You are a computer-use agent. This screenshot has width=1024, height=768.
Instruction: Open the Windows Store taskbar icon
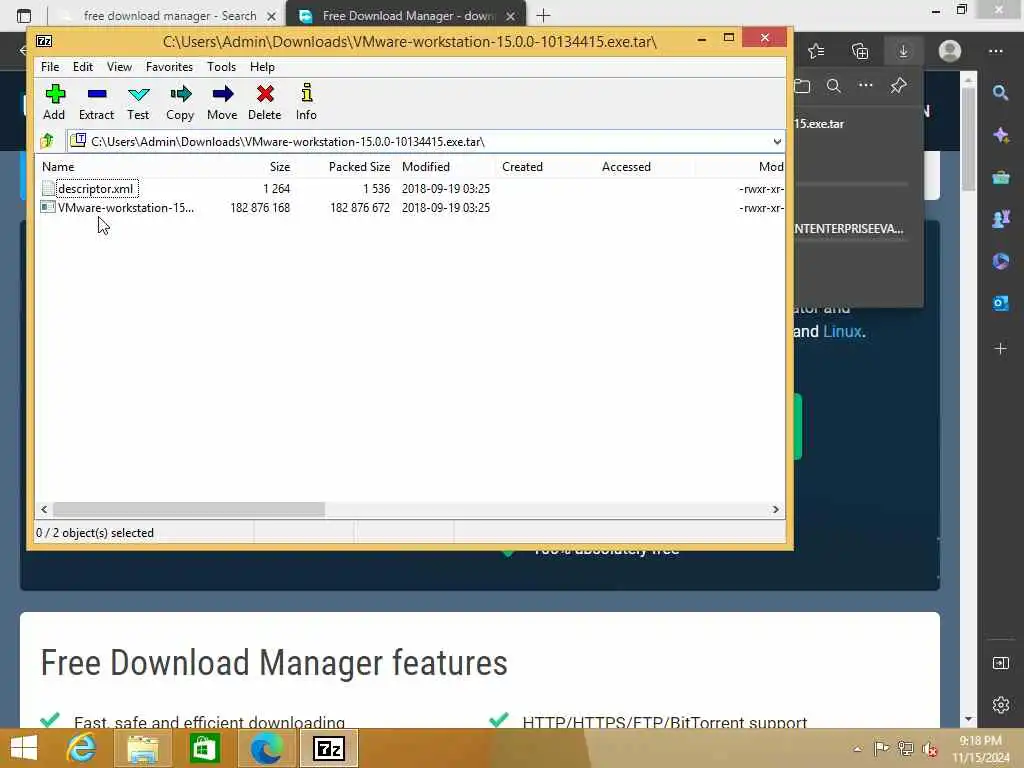point(204,748)
